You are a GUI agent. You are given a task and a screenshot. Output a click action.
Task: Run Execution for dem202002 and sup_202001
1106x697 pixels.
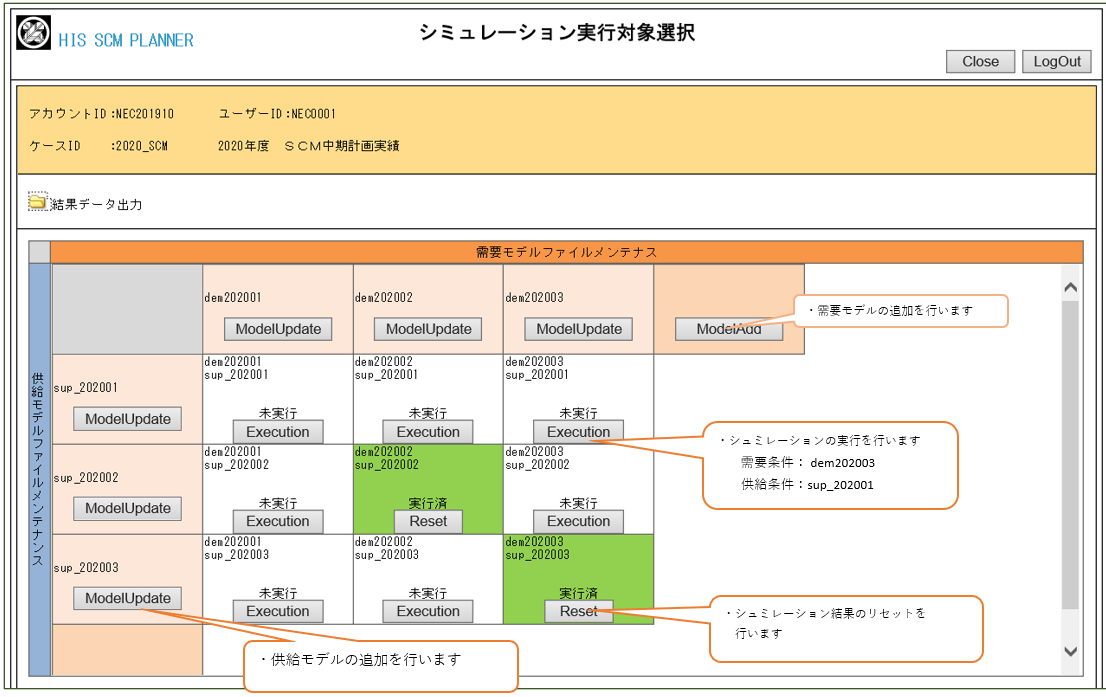point(428,432)
